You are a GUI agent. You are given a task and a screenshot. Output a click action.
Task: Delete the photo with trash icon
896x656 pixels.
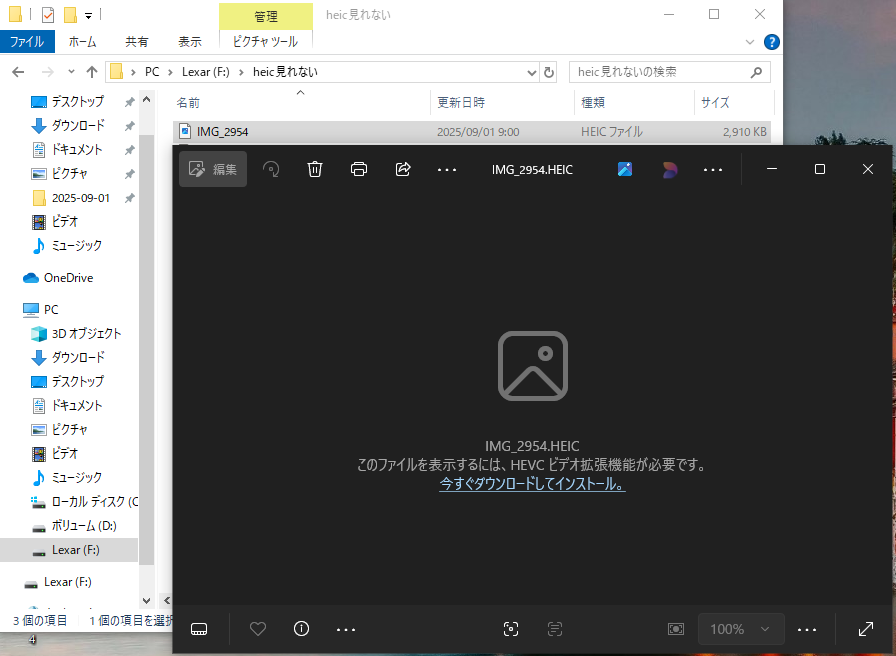(315, 169)
